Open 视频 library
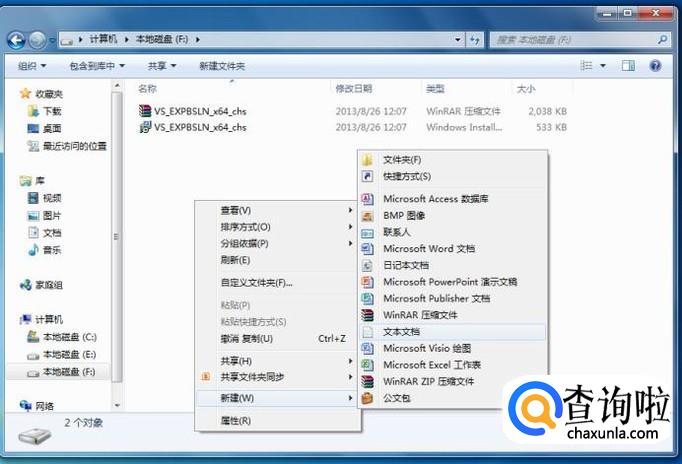This screenshot has width=682, height=464. [45, 198]
